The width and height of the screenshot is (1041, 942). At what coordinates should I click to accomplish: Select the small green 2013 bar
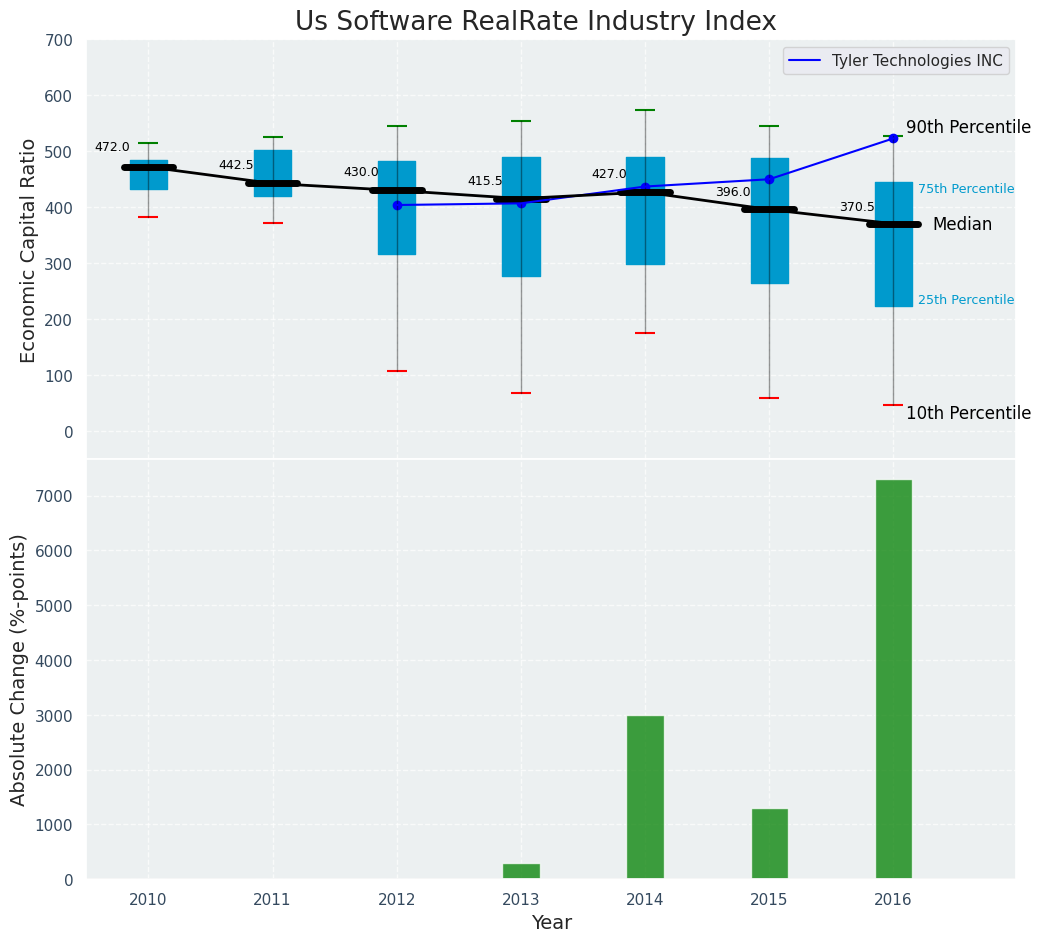[521, 871]
